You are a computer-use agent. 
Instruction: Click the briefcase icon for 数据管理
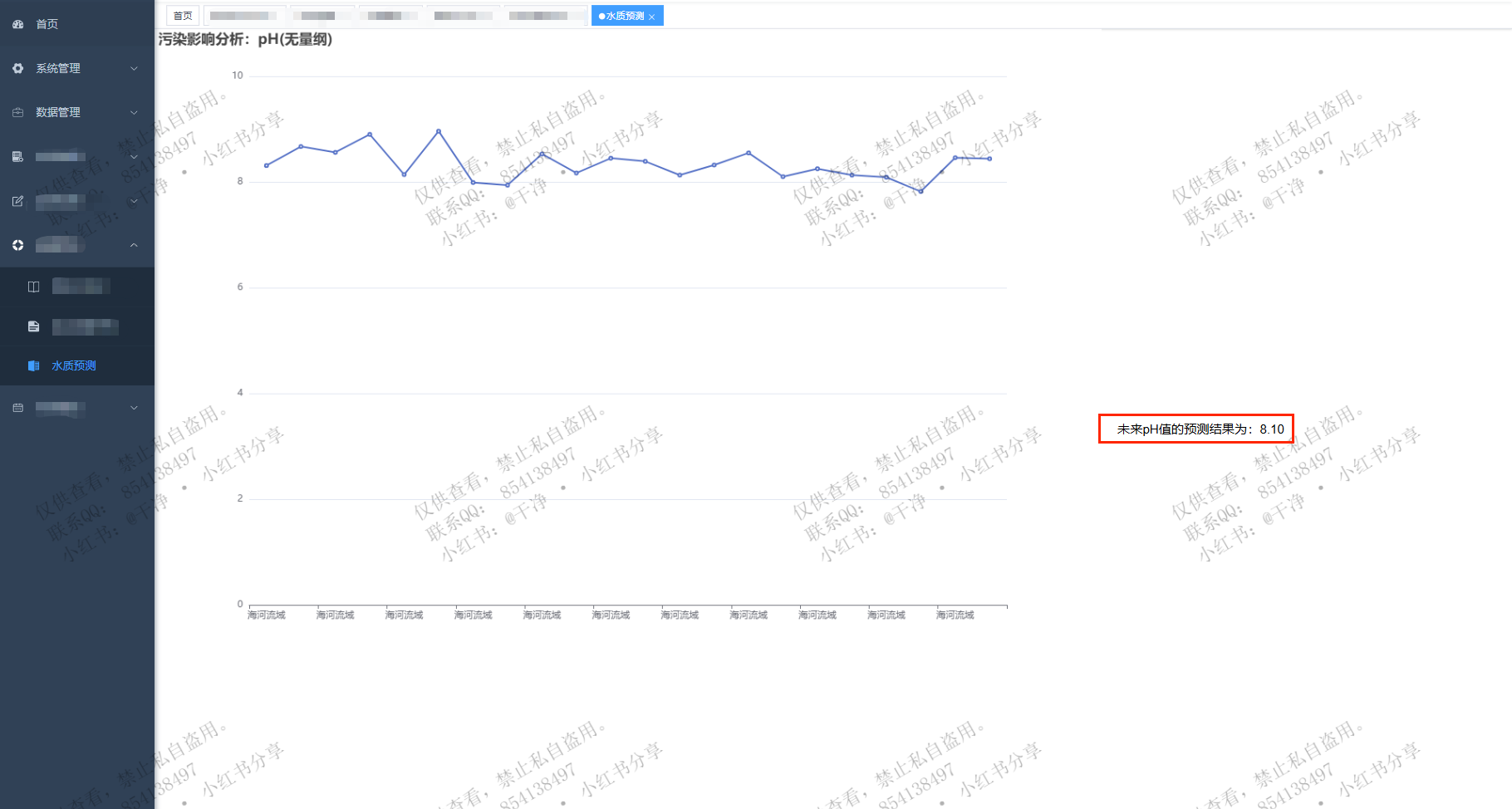click(18, 112)
